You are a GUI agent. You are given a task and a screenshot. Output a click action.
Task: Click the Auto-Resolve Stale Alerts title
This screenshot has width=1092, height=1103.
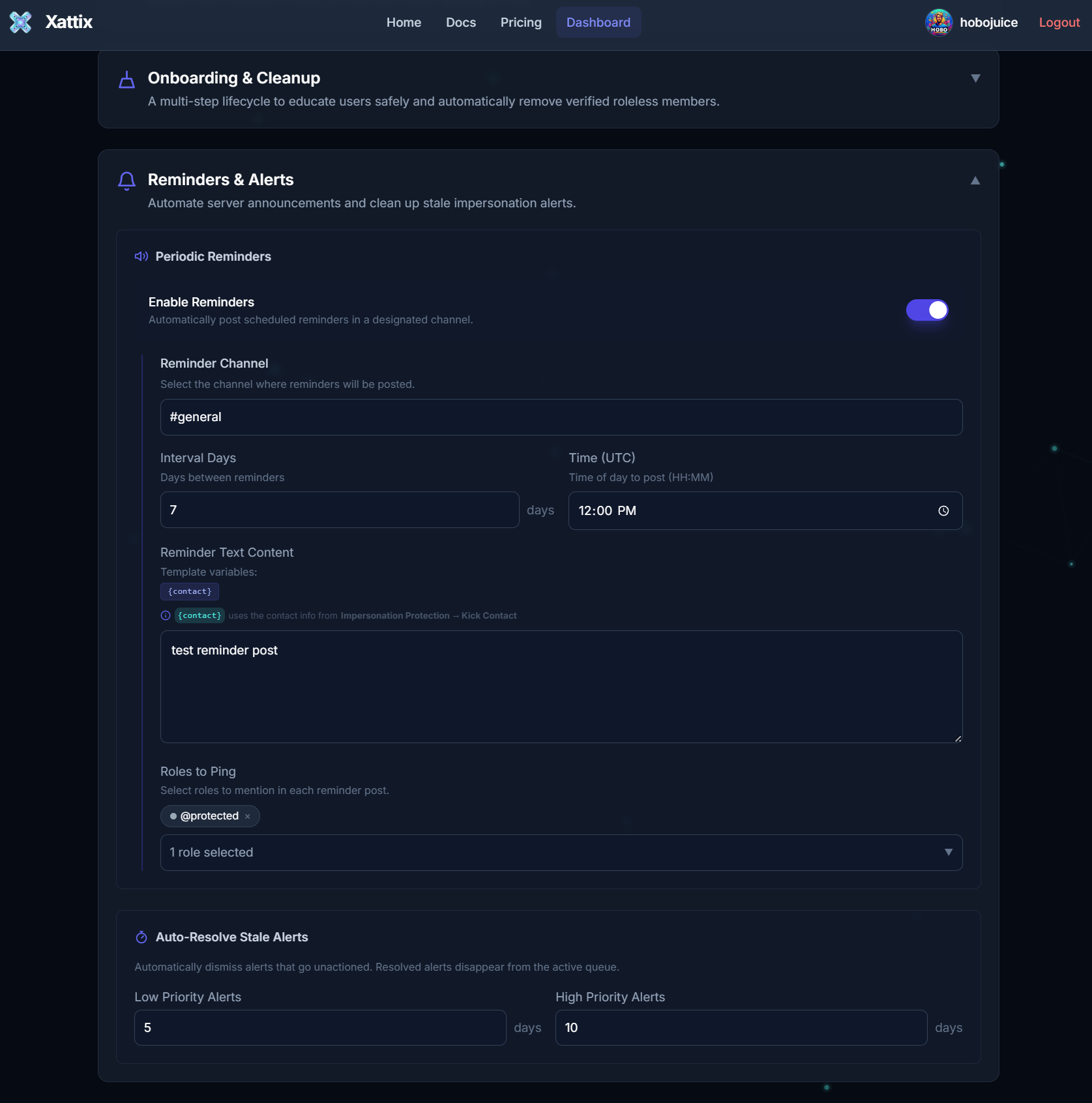pos(232,937)
